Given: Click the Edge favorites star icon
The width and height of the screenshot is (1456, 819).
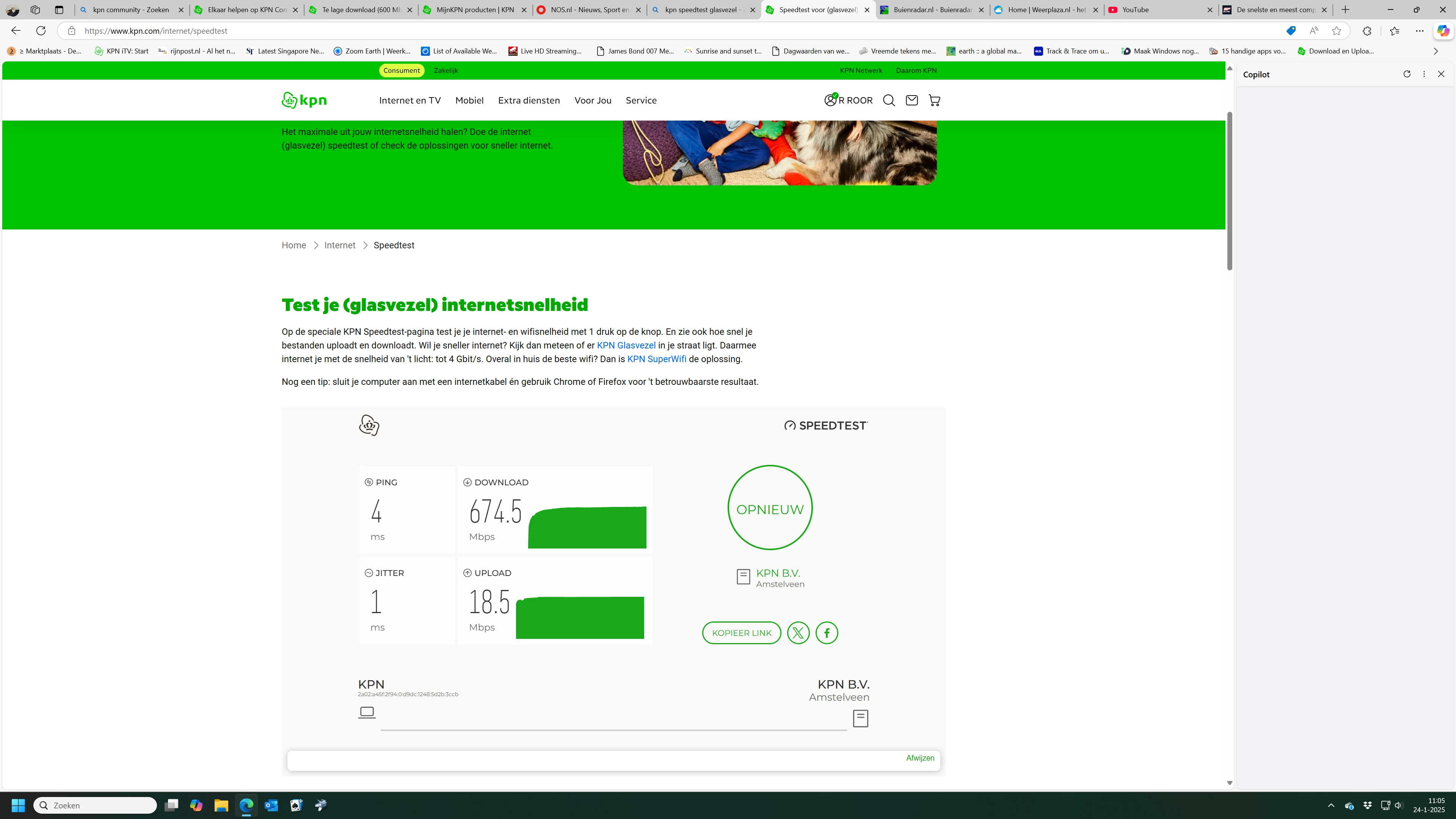Looking at the screenshot, I should pos(1336,31).
